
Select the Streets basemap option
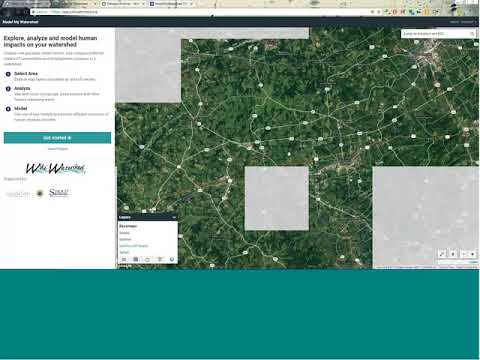click(x=124, y=233)
